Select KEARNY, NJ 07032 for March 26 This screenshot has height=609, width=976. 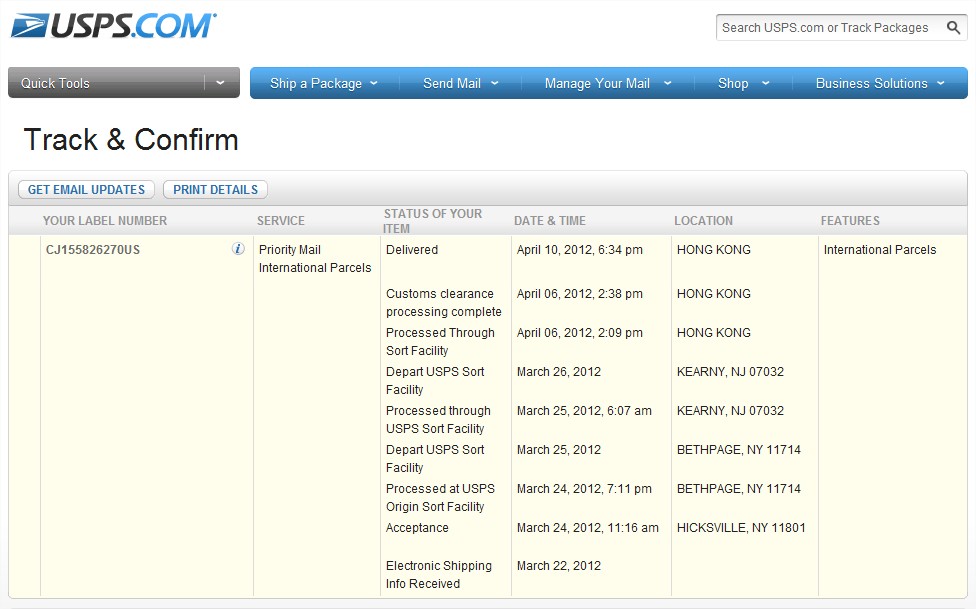pyautogui.click(x=730, y=372)
